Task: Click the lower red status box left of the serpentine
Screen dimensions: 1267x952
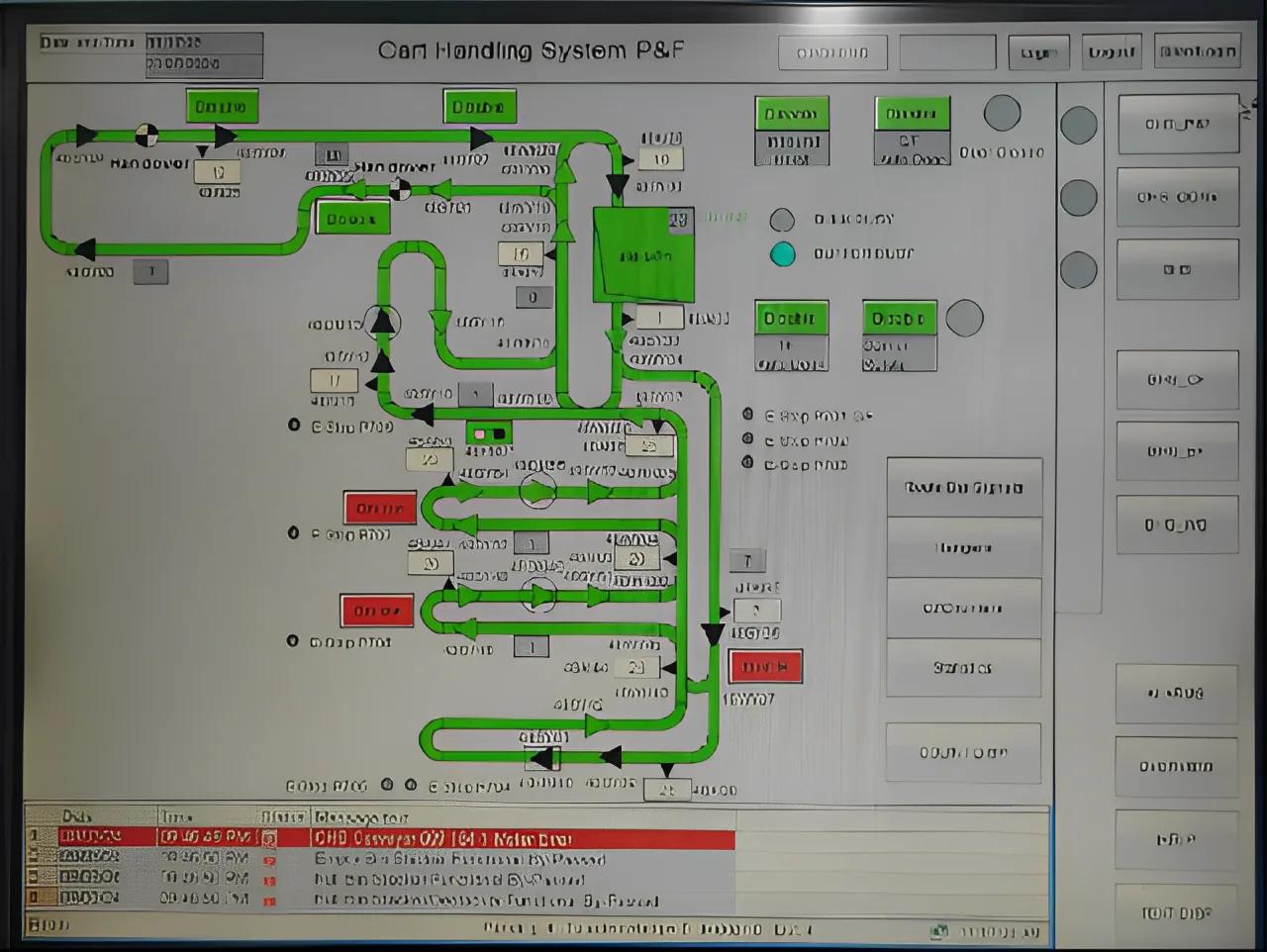Action: tap(377, 611)
